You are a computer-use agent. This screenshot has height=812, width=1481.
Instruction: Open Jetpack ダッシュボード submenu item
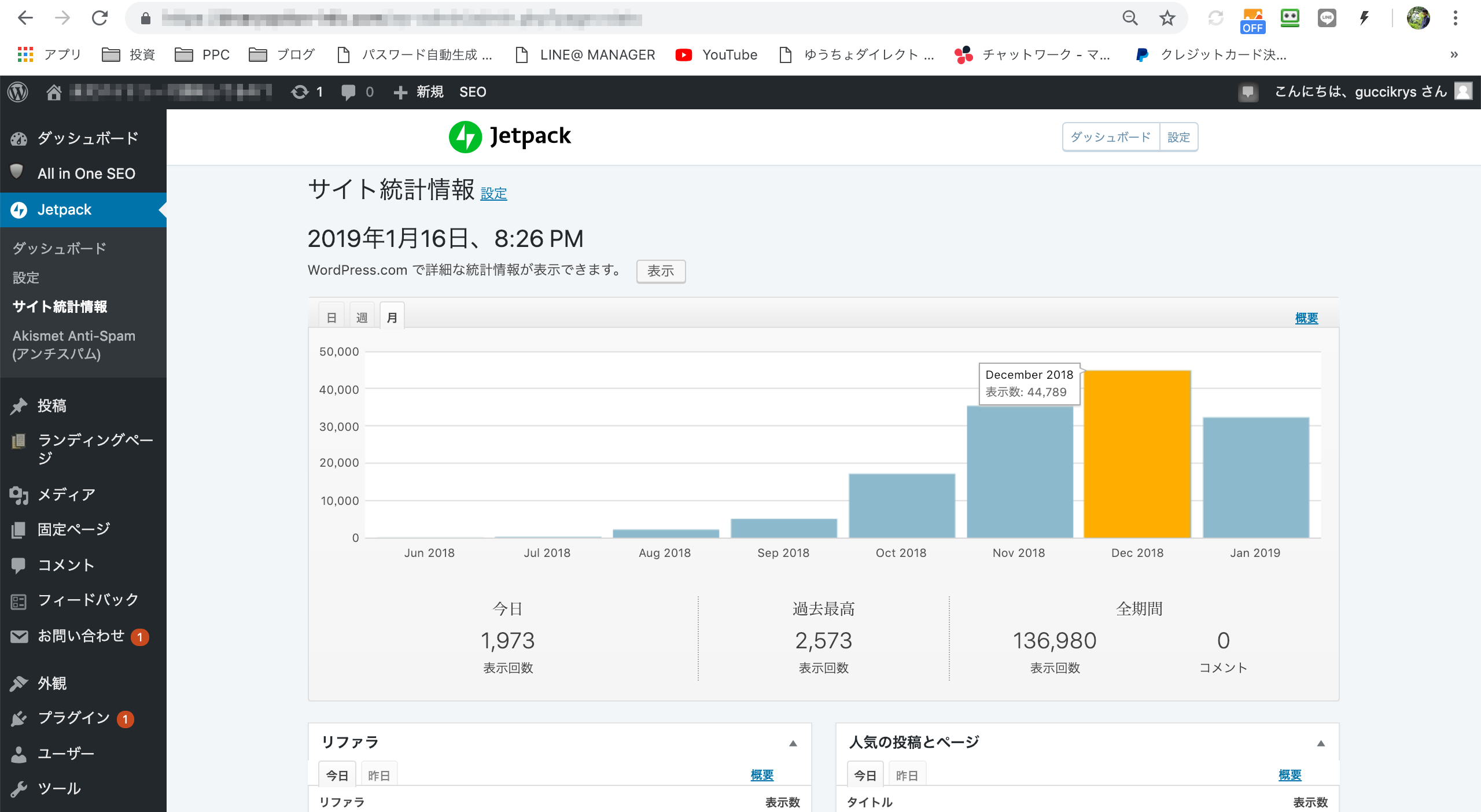(60, 249)
